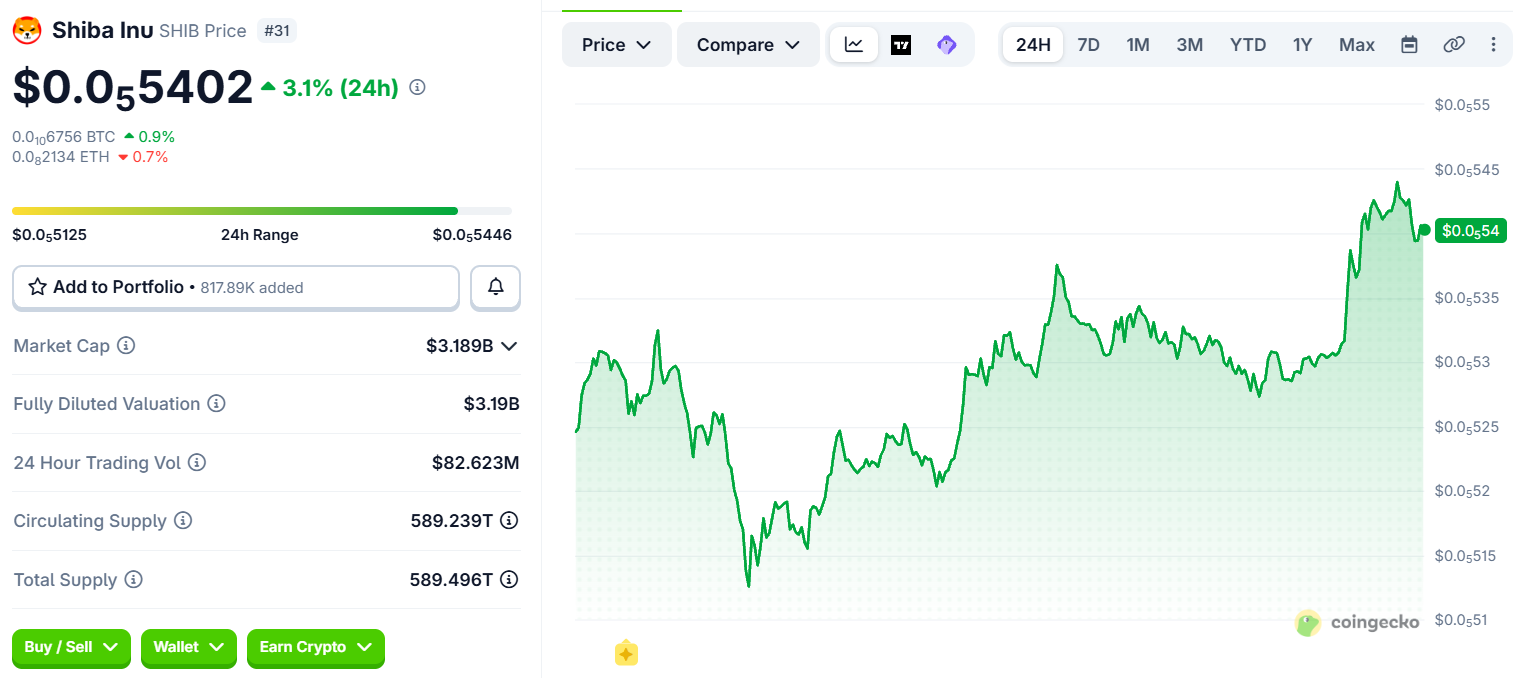
Task: Click the copy link chain icon
Action: click(1454, 45)
